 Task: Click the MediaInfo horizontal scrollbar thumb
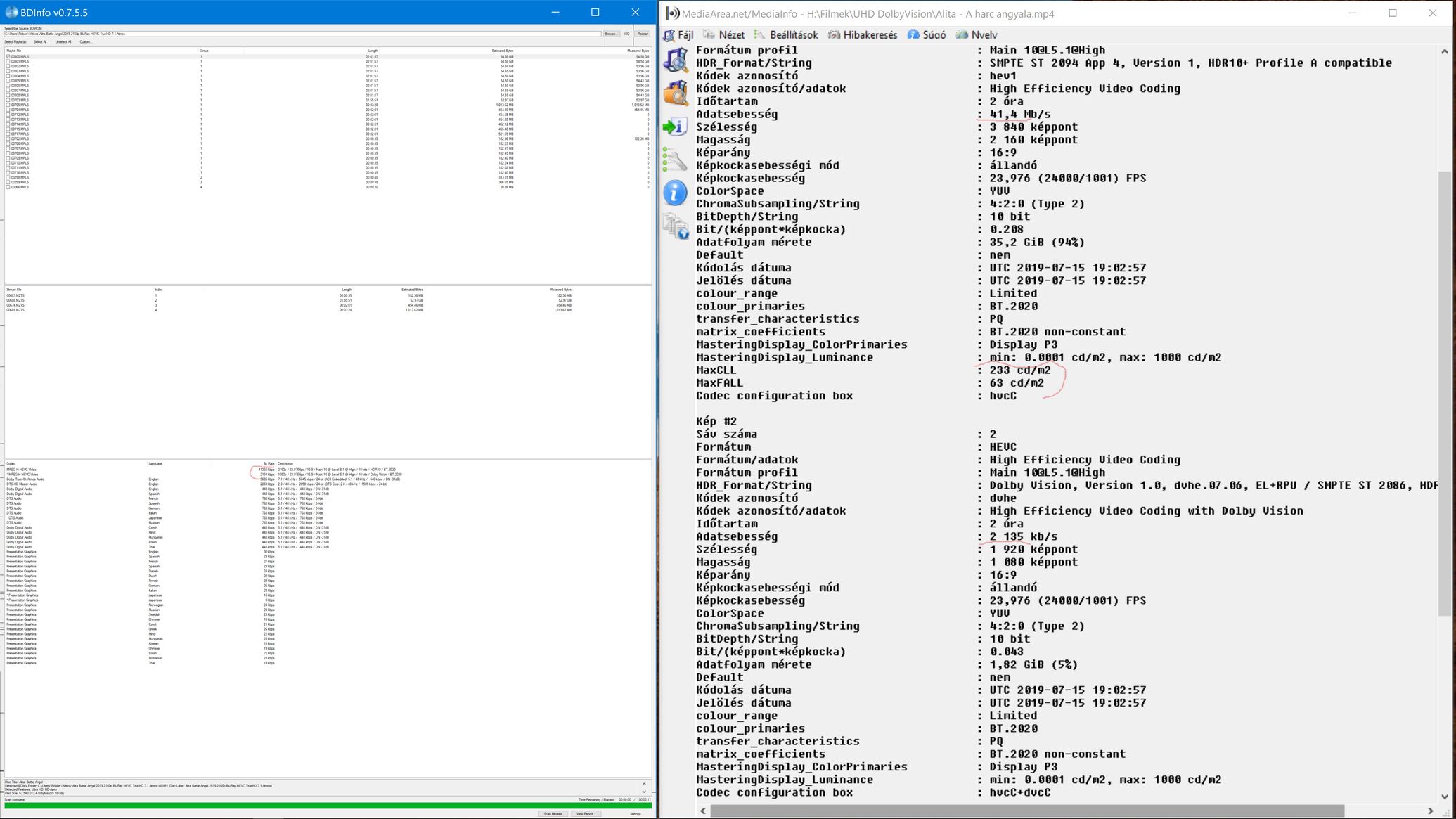pyautogui.click(x=1027, y=811)
